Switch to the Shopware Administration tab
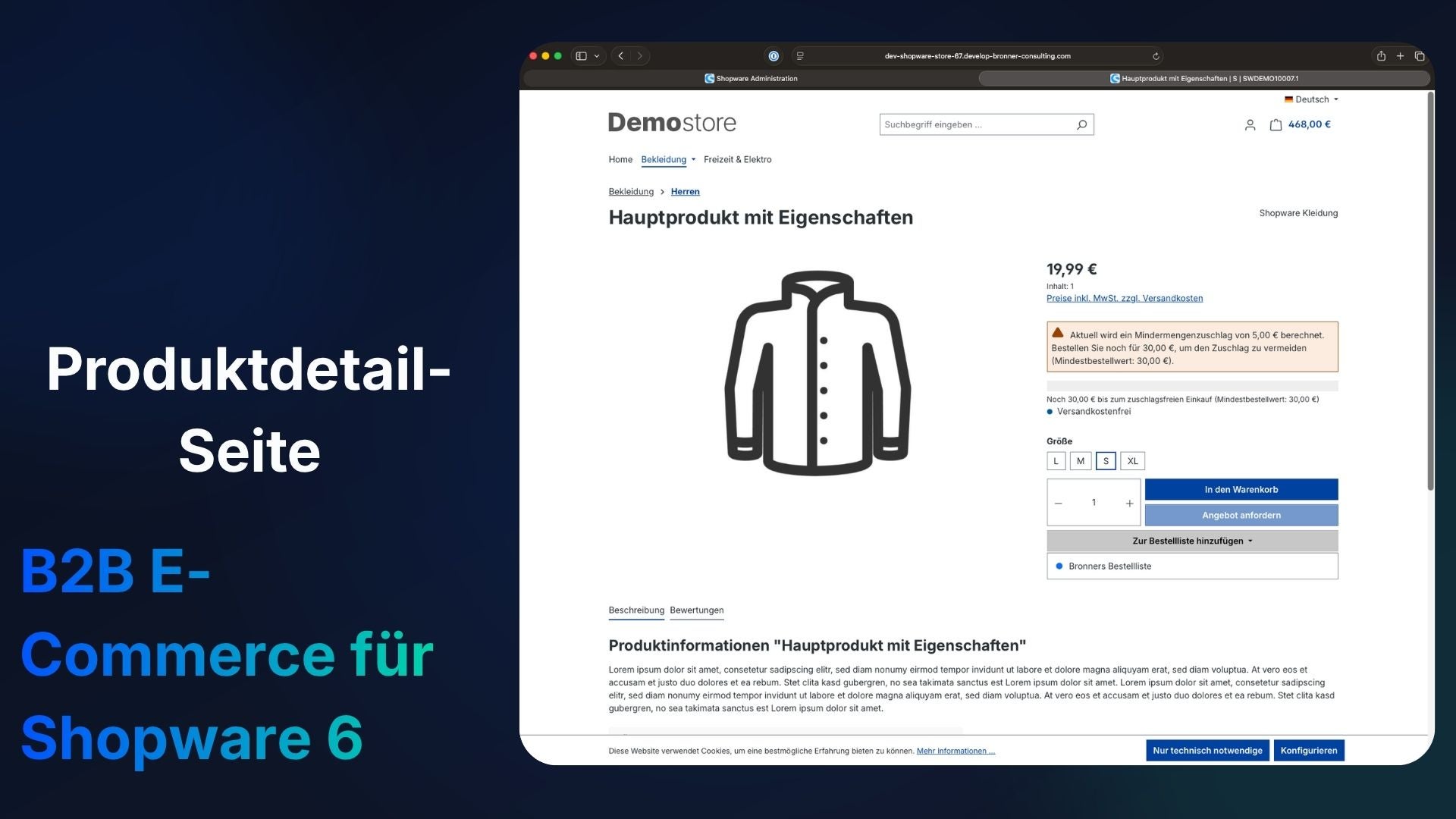1456x819 pixels. [x=751, y=78]
